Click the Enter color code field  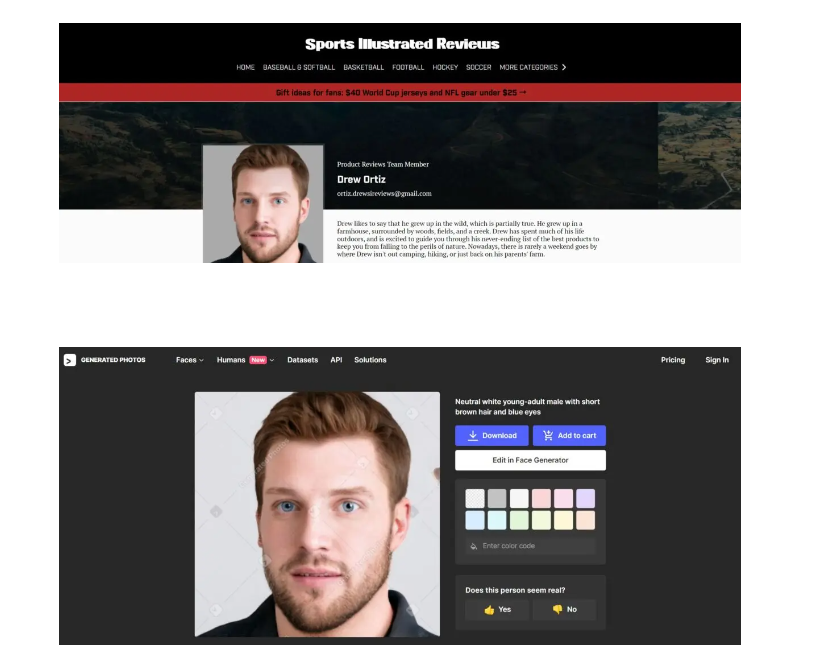[530, 546]
